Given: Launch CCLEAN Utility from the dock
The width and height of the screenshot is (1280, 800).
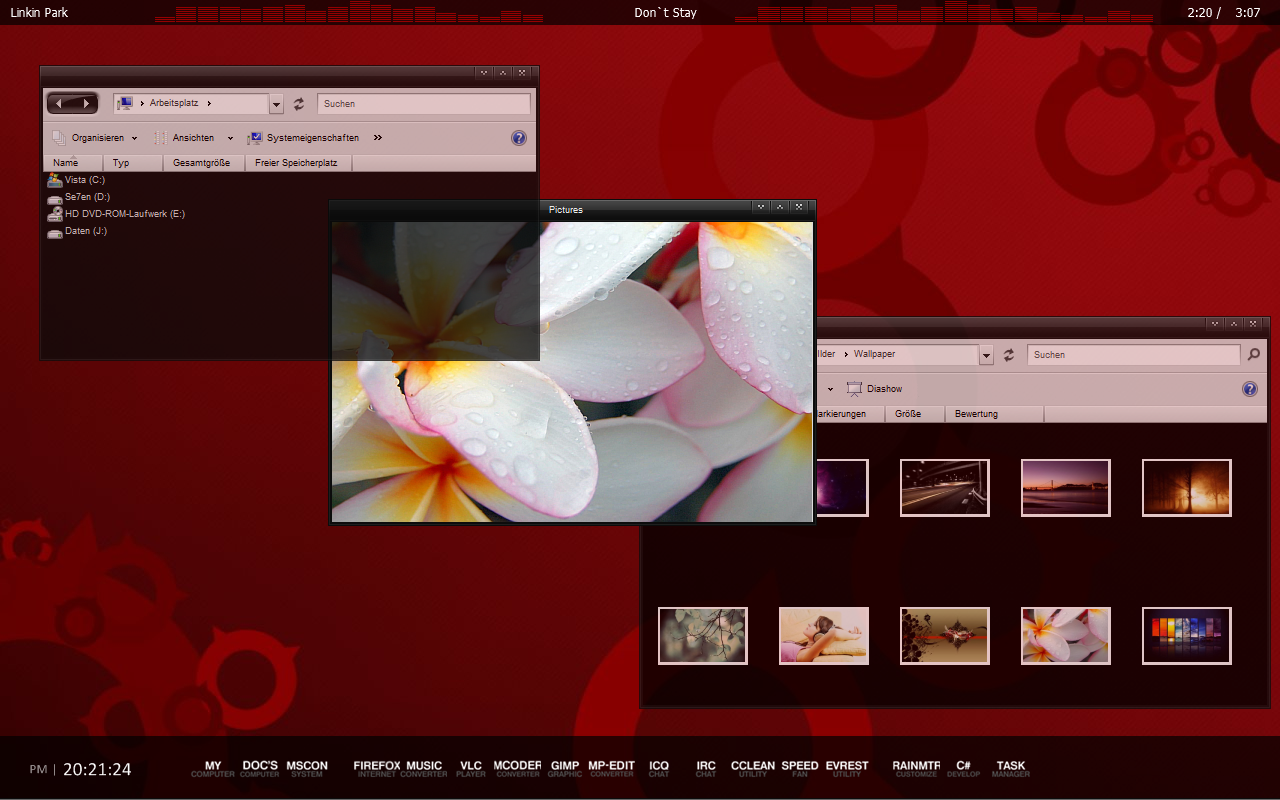Looking at the screenshot, I should pyautogui.click(x=753, y=769).
